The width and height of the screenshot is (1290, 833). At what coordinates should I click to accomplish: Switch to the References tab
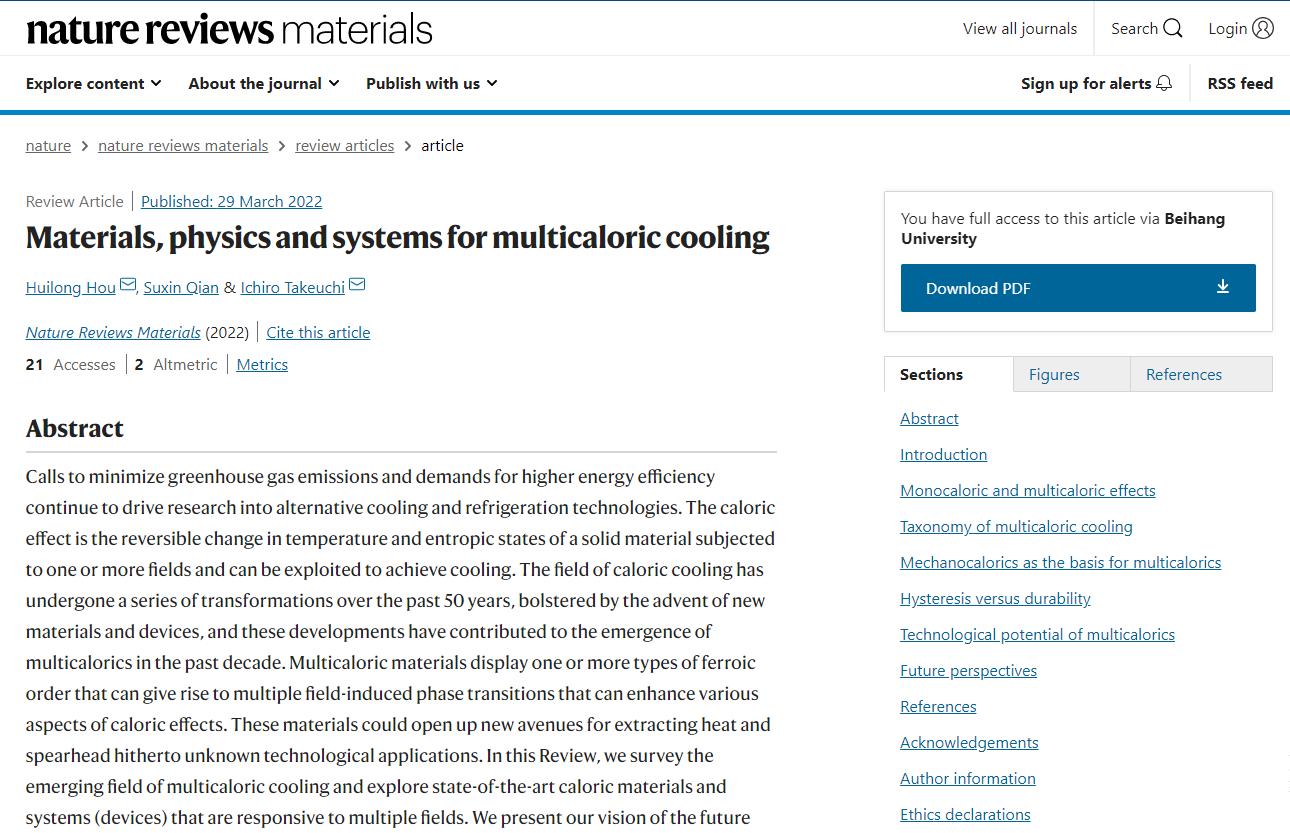tap(1183, 374)
